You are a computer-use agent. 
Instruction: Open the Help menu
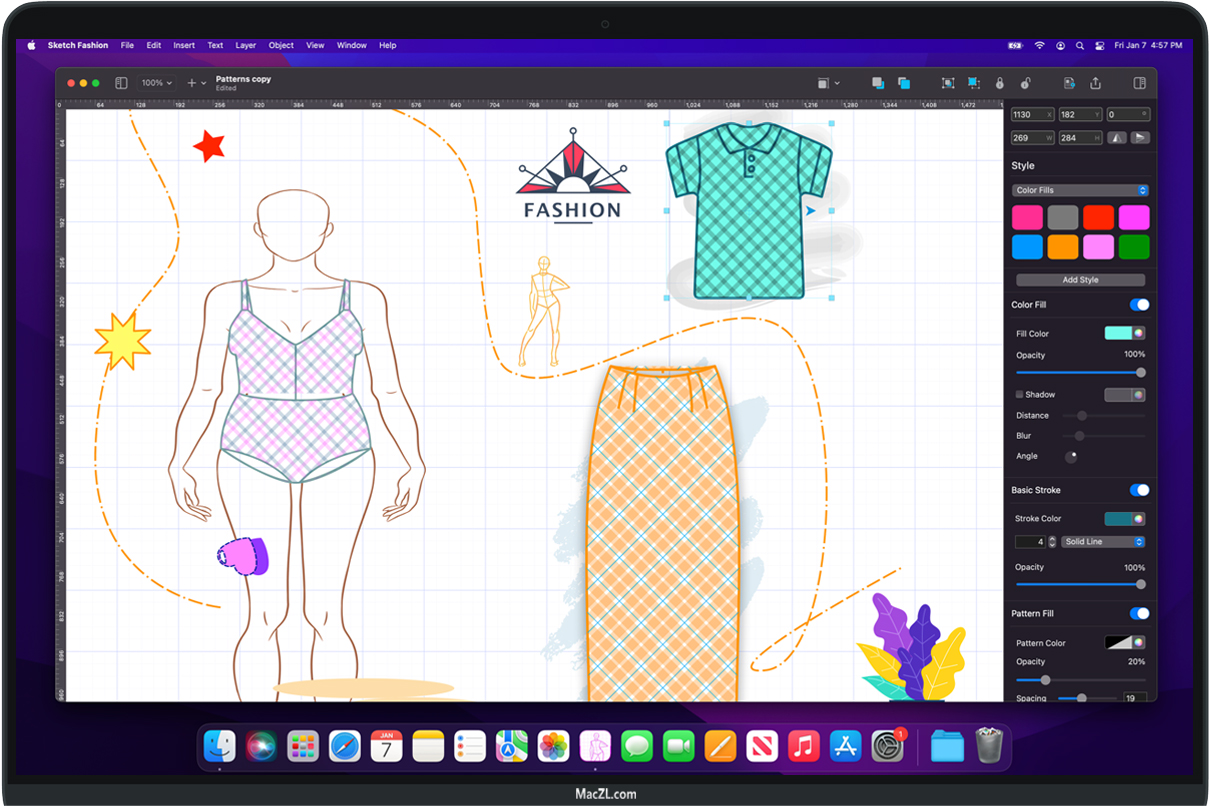(387, 45)
